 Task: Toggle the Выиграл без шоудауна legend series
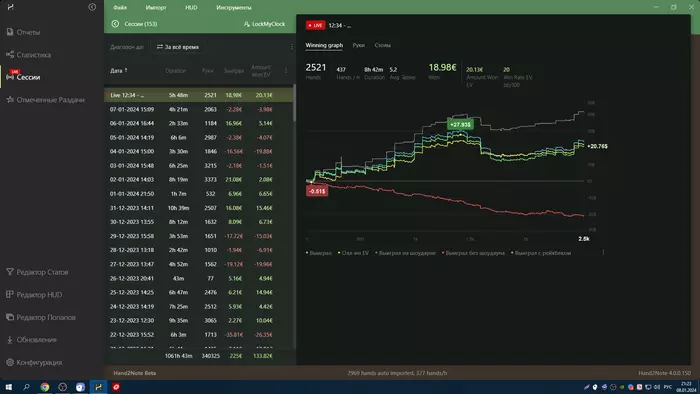pos(473,253)
